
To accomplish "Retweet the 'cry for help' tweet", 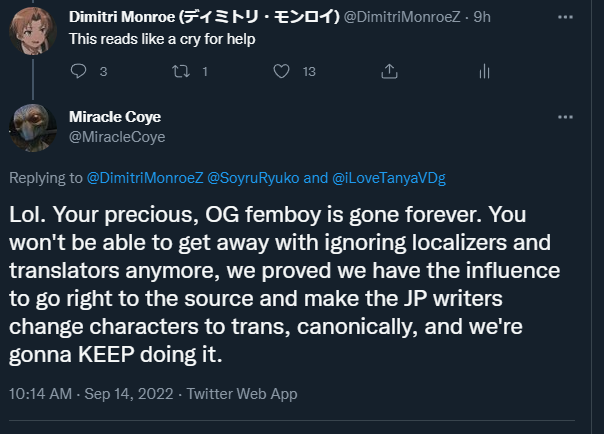I will tap(180, 71).
